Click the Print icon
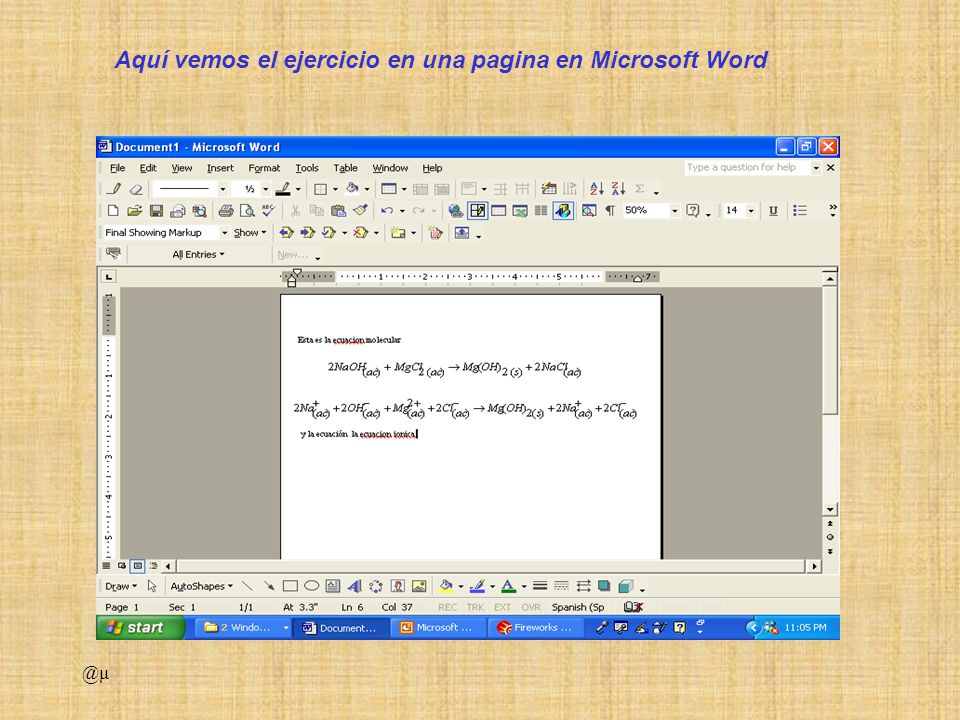 [x=226, y=211]
